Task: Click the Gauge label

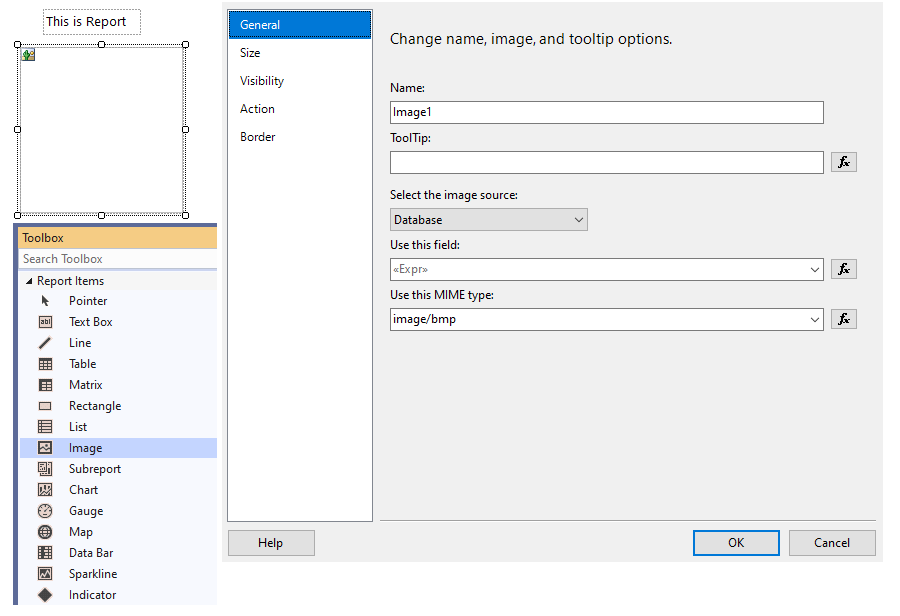Action: pos(86,511)
